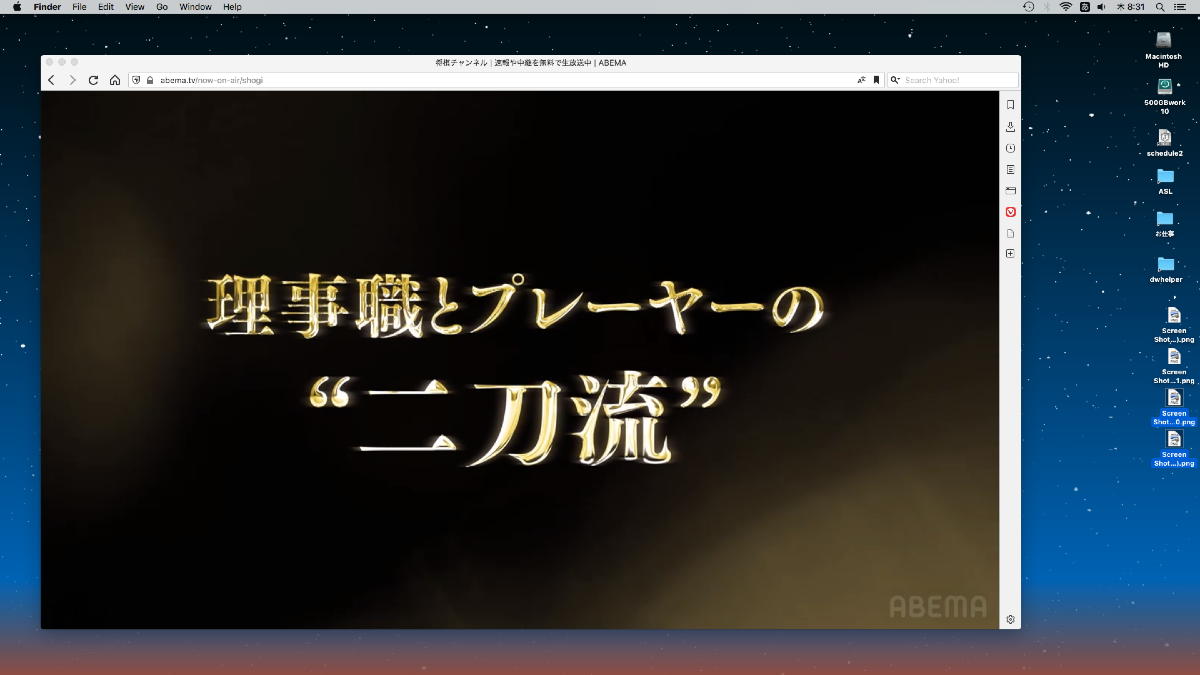Open Spotlight search
The height and width of the screenshot is (675, 1200).
point(1160,7)
